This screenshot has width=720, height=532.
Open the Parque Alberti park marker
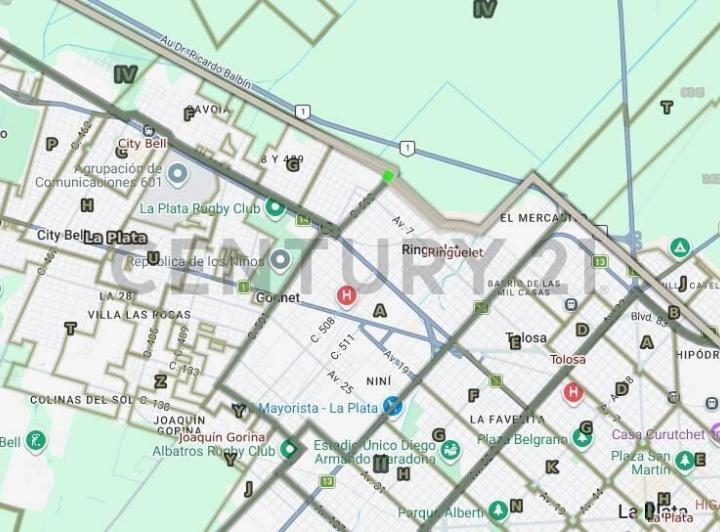498,510
